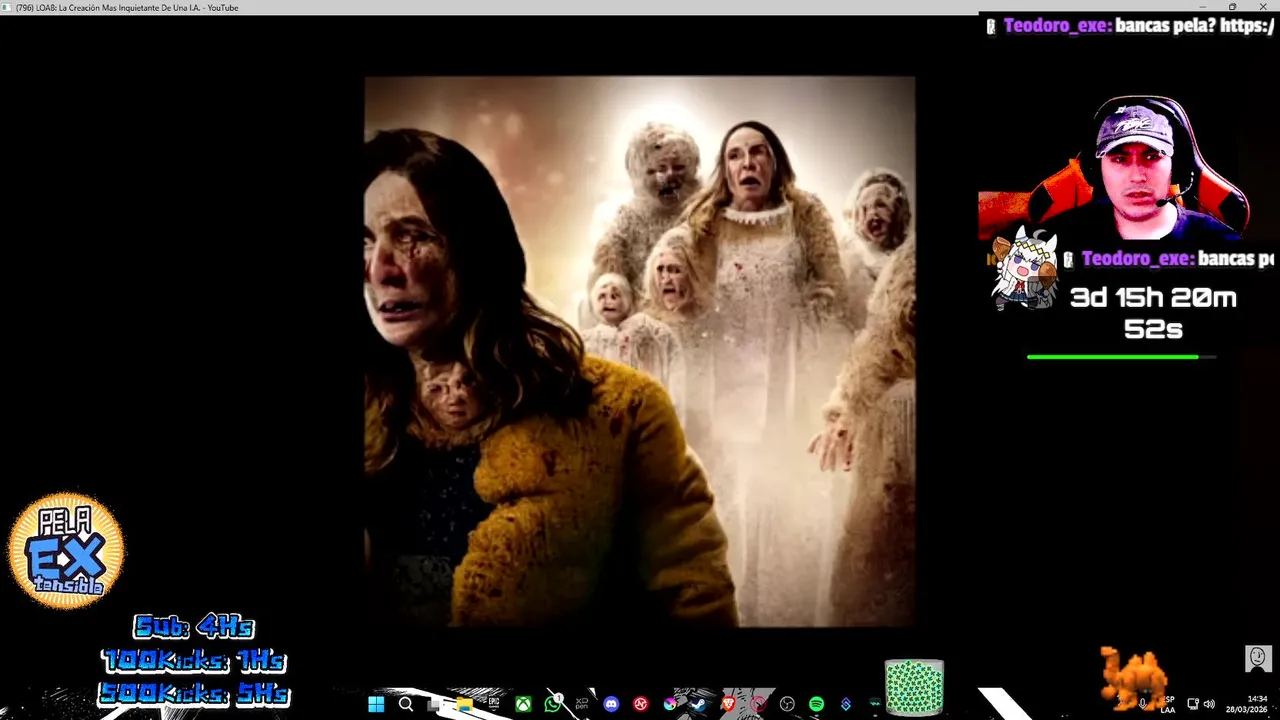Click the YouTube video image
The height and width of the screenshot is (720, 1280).
click(x=640, y=351)
